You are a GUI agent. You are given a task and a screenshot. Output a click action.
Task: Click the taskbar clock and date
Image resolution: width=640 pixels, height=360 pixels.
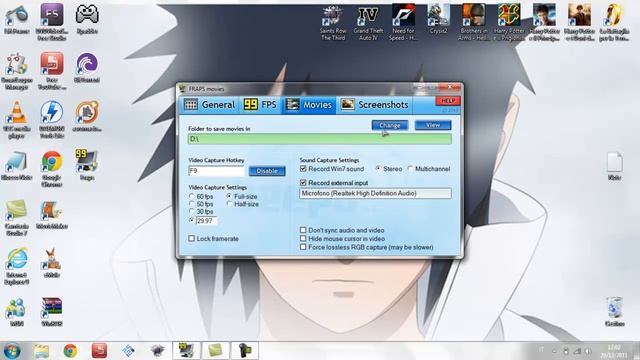click(x=614, y=351)
